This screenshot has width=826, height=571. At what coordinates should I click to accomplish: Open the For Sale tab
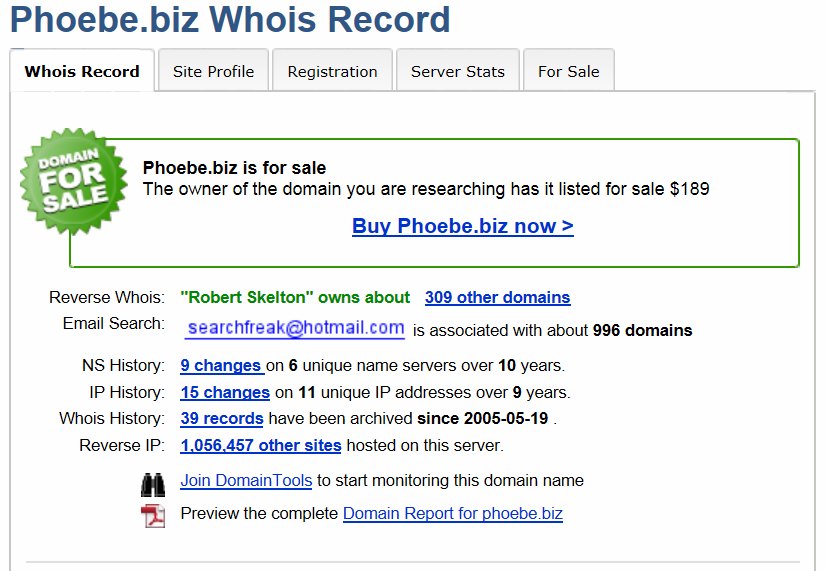(x=568, y=71)
